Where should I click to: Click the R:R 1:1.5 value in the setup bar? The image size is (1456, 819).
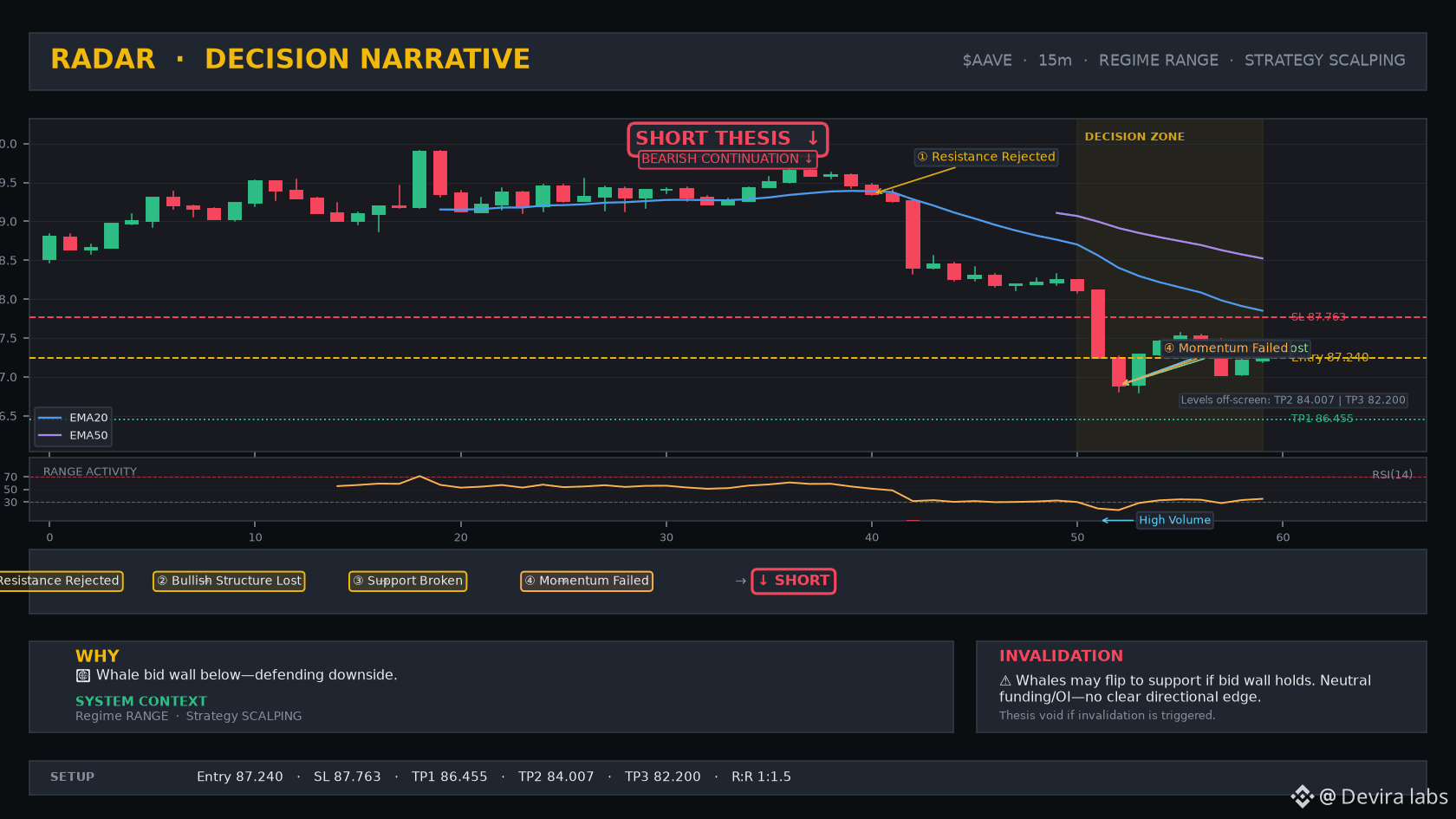(x=761, y=777)
